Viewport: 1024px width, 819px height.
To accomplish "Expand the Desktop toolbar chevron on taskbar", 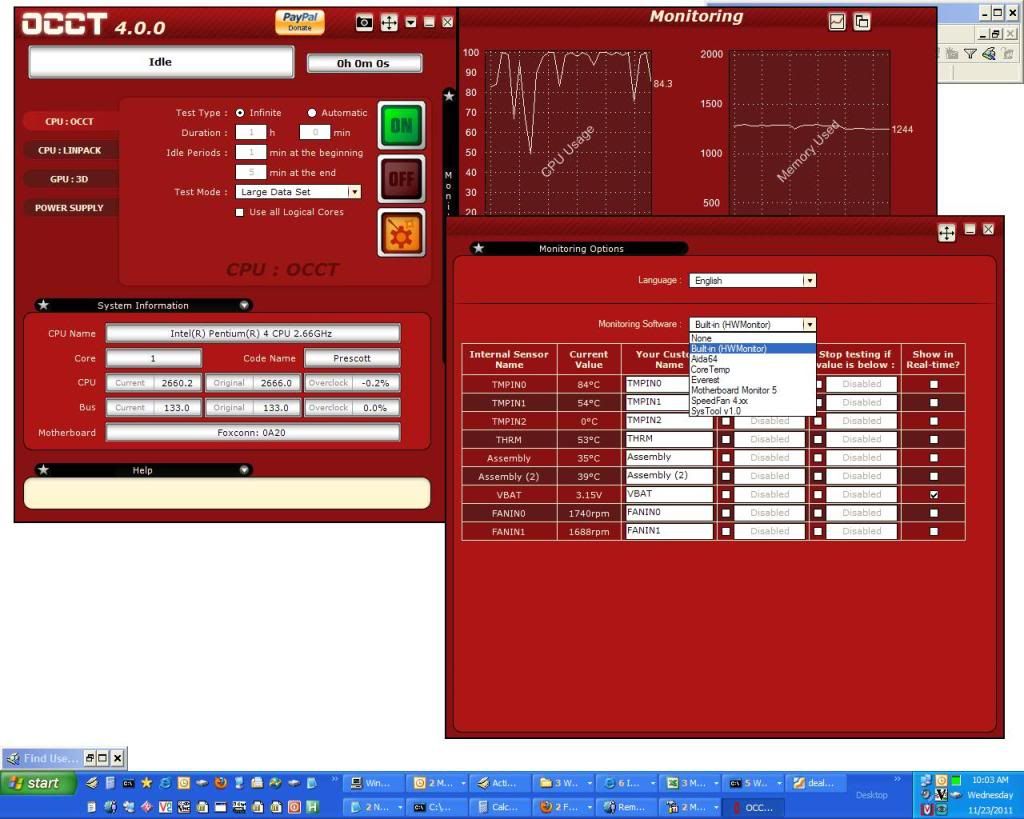I will (x=897, y=779).
